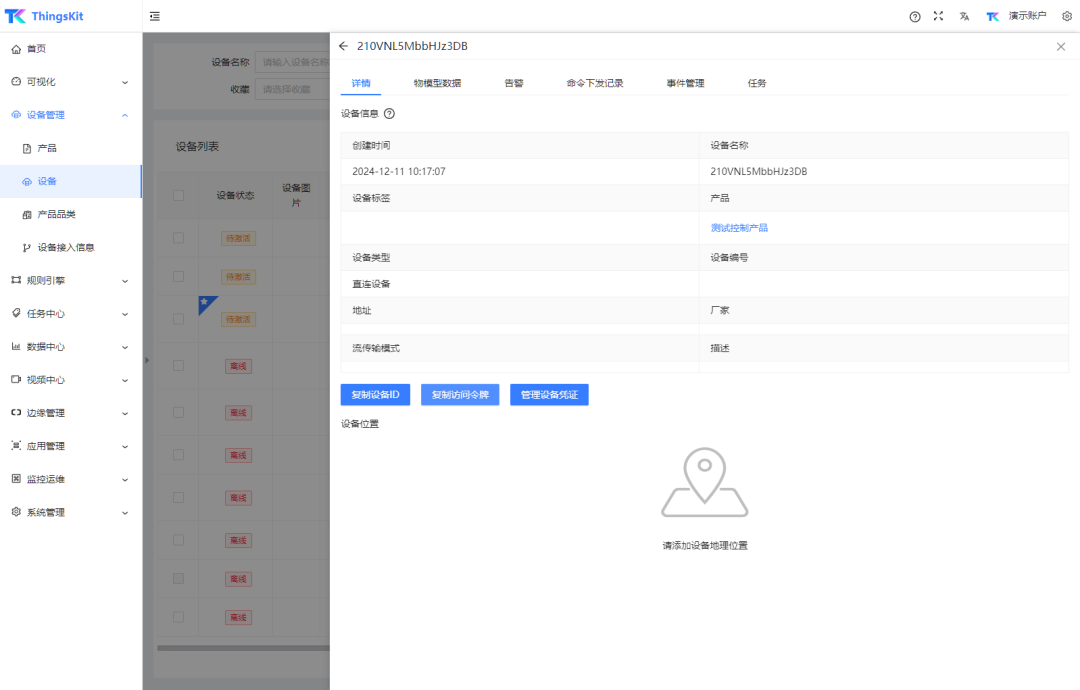Image resolution: width=1080 pixels, height=690 pixels.
Task: Click the 复制设备ID button
Action: 375,395
